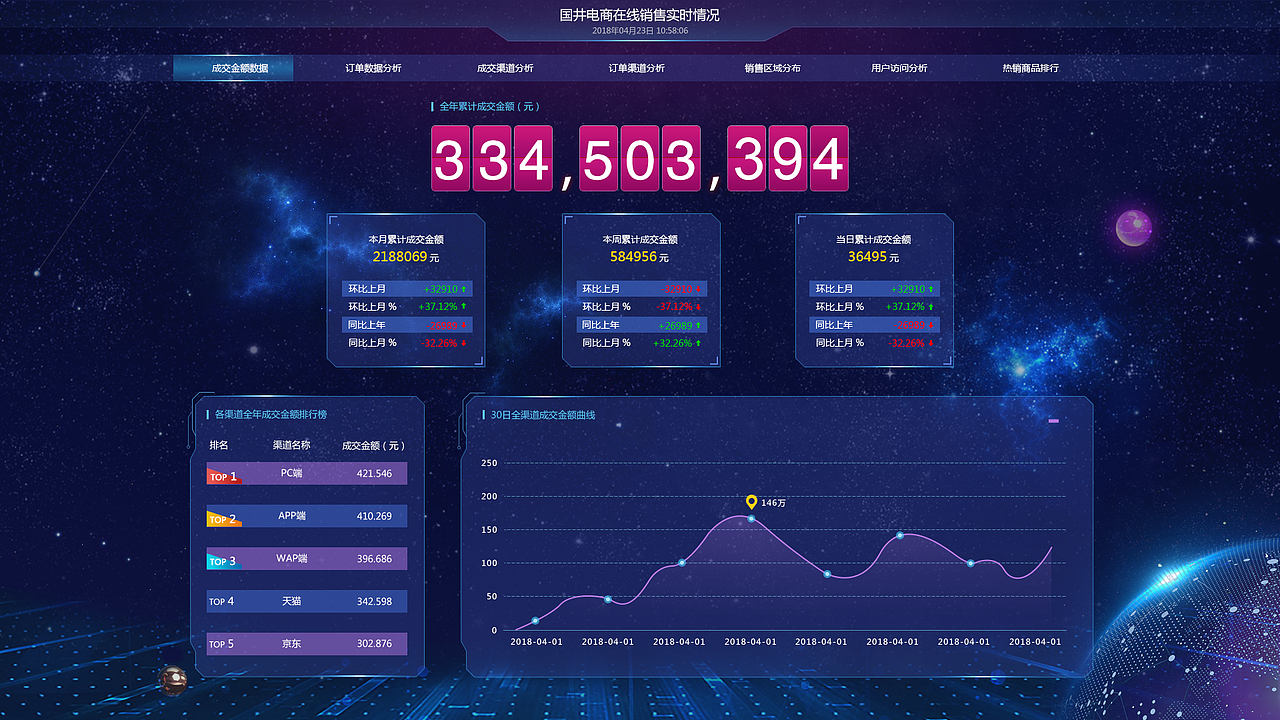Click the digit 9 tile in the counter
Viewport: 1280px width, 720px height.
(x=788, y=158)
